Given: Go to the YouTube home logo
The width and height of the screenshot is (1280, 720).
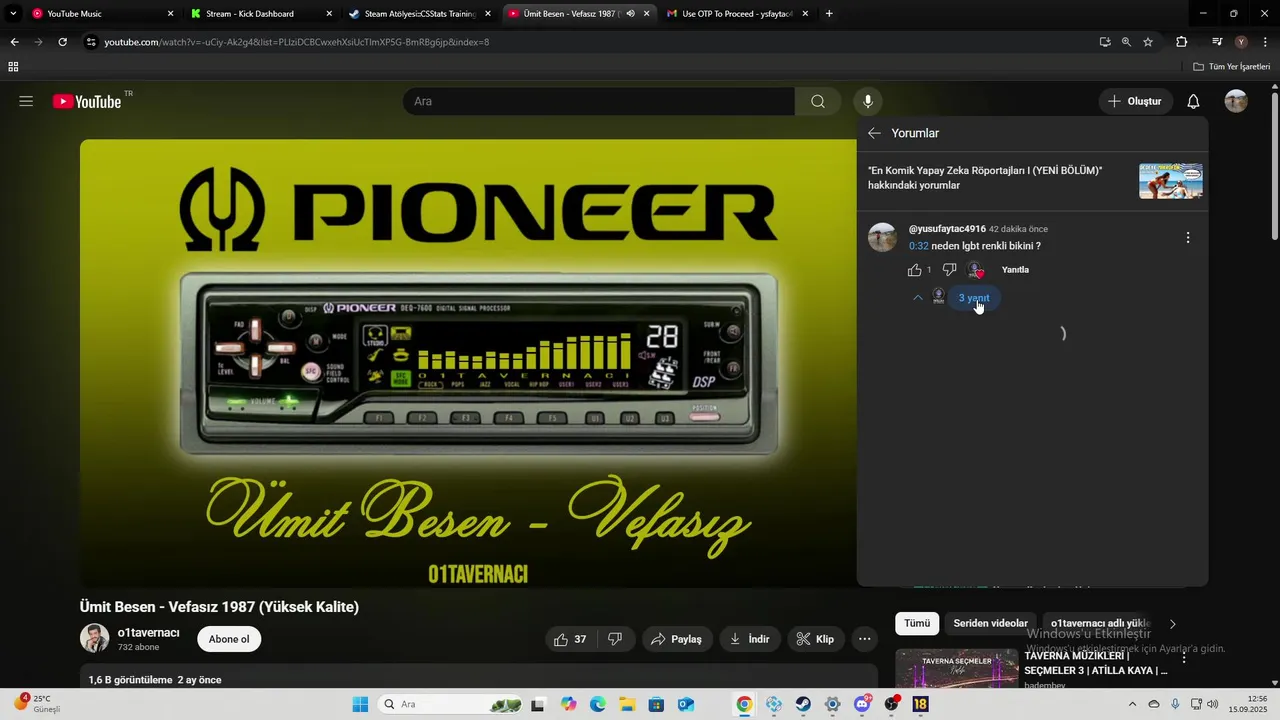Looking at the screenshot, I should coord(87,101).
